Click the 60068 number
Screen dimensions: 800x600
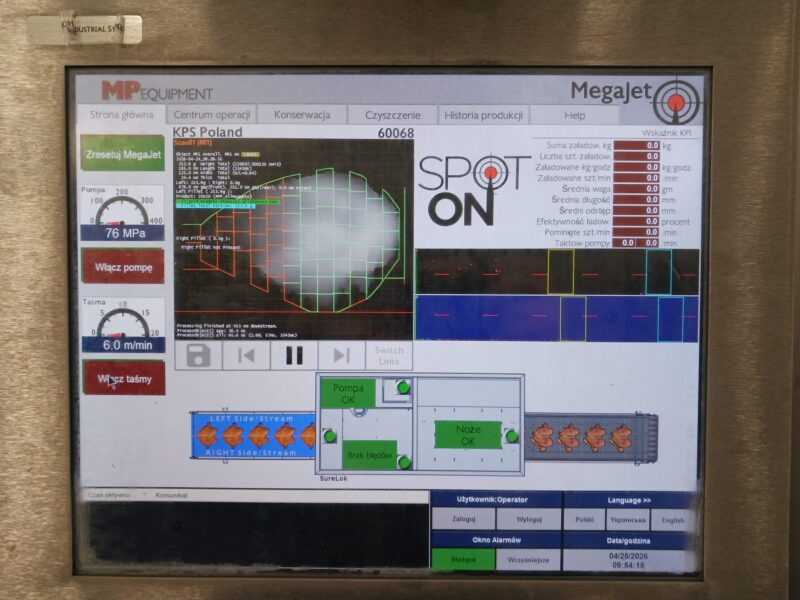pyautogui.click(x=395, y=133)
